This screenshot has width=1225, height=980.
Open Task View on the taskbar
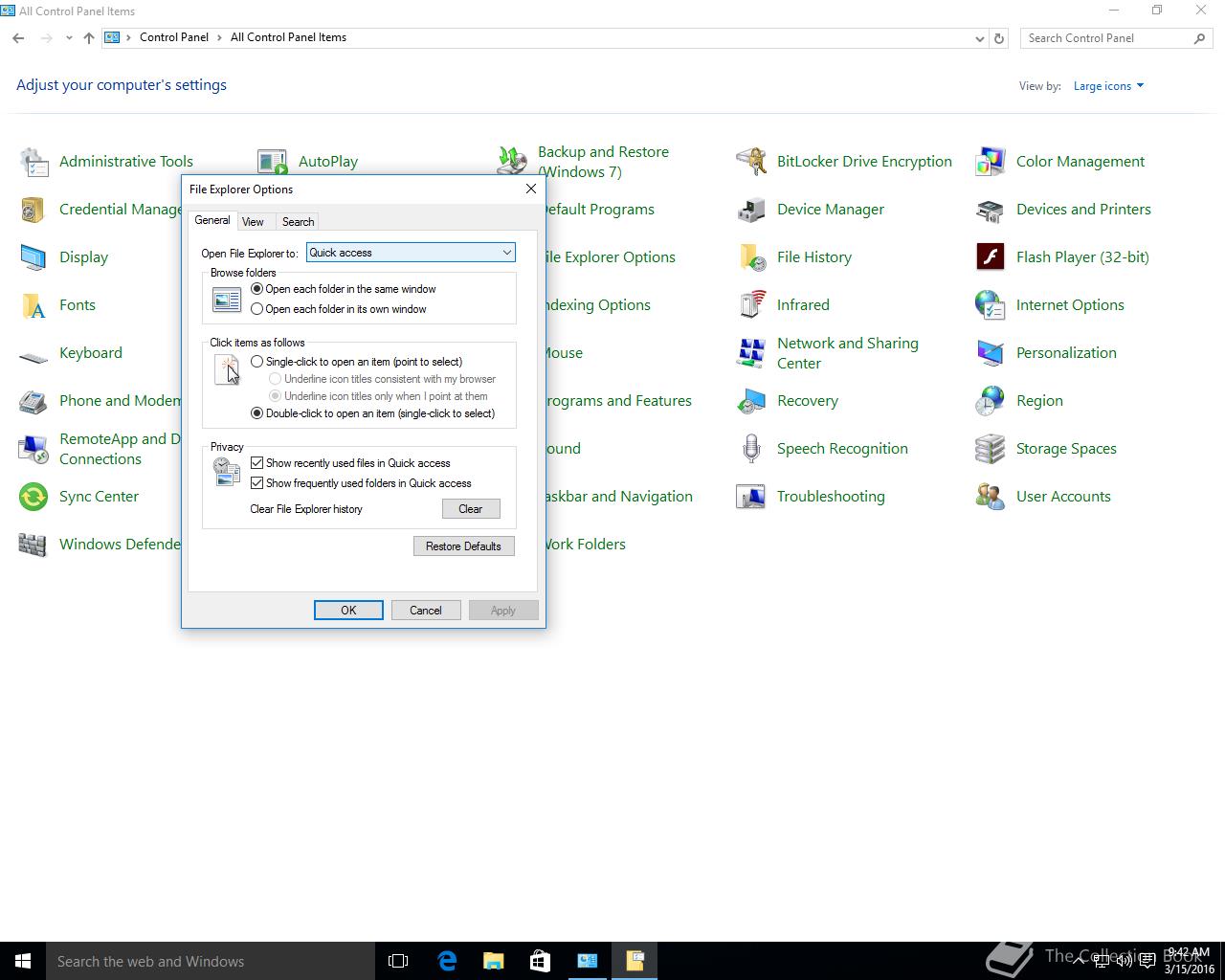coord(398,961)
